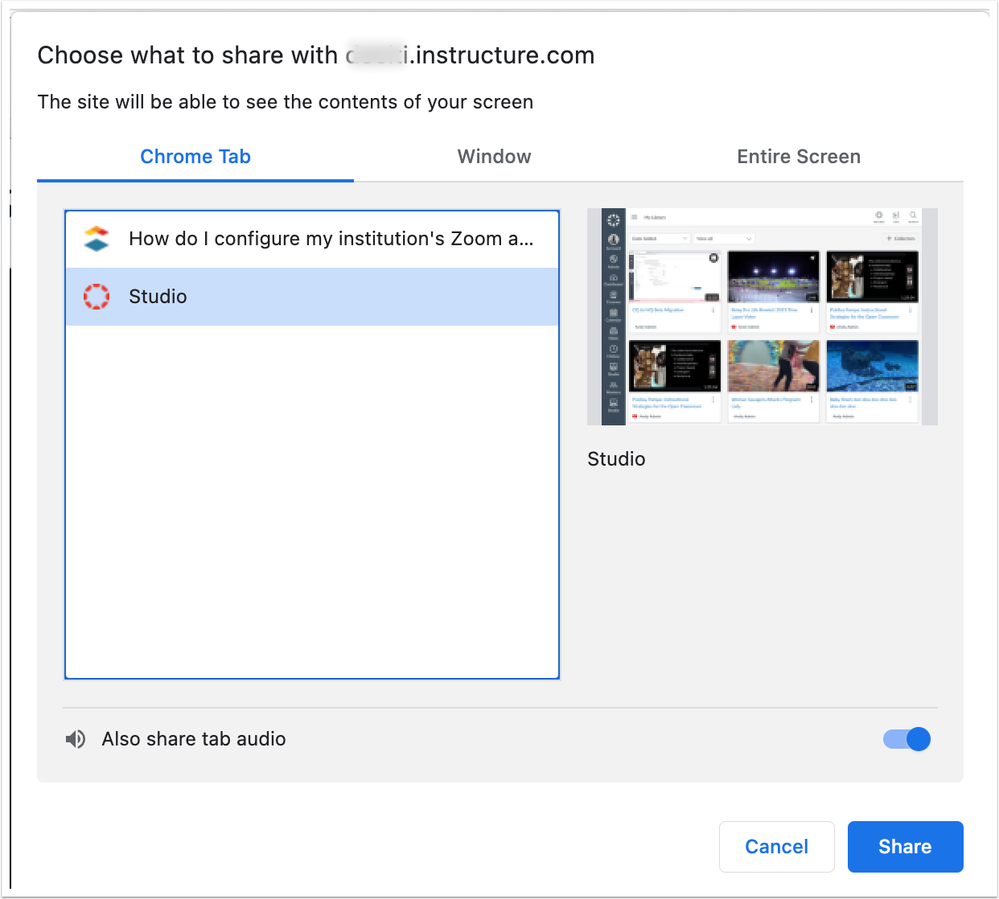The height and width of the screenshot is (899, 999).
Task: Disable the Also share tab audio toggle
Action: click(907, 739)
